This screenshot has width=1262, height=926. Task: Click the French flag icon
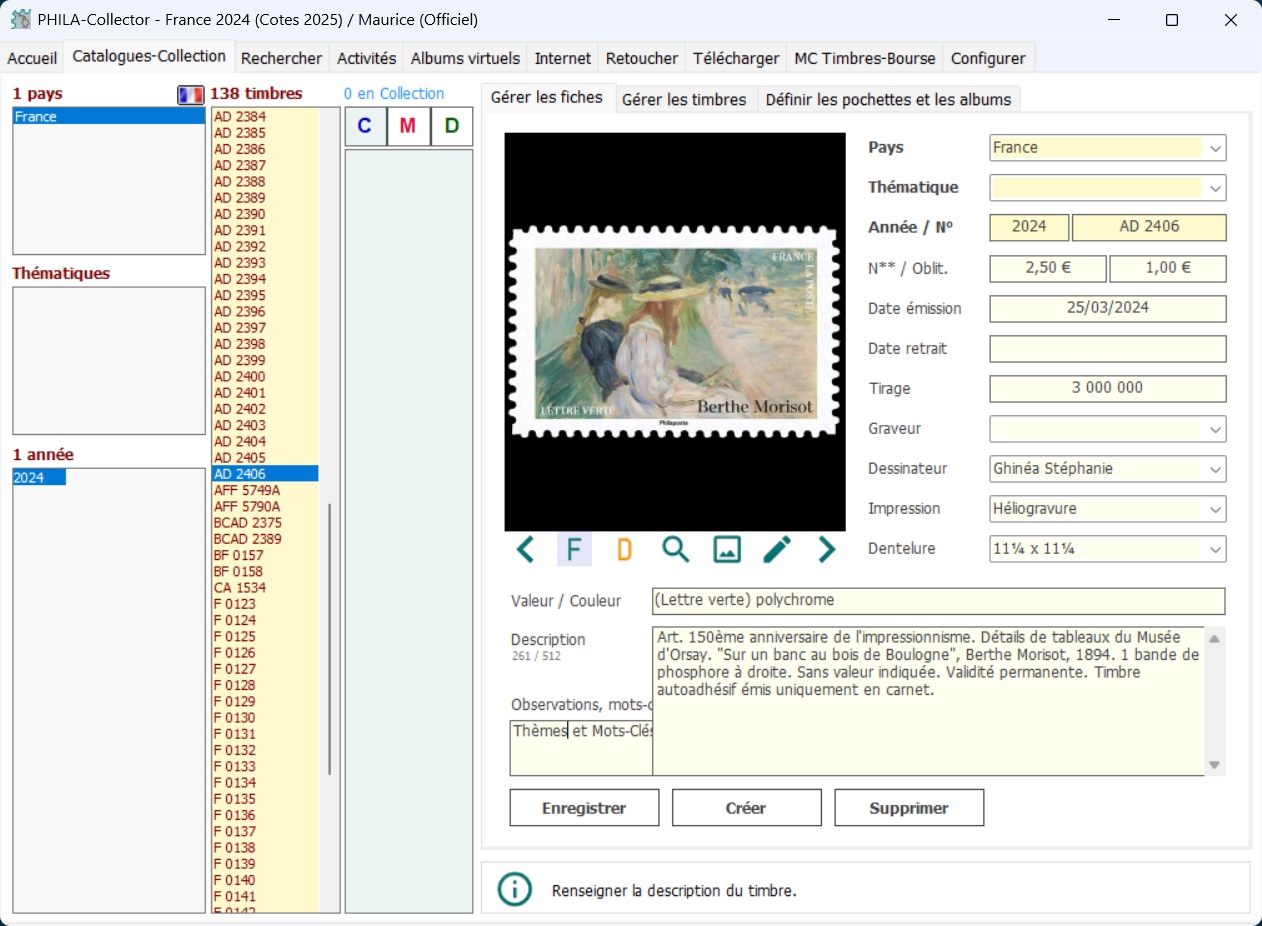coord(190,94)
